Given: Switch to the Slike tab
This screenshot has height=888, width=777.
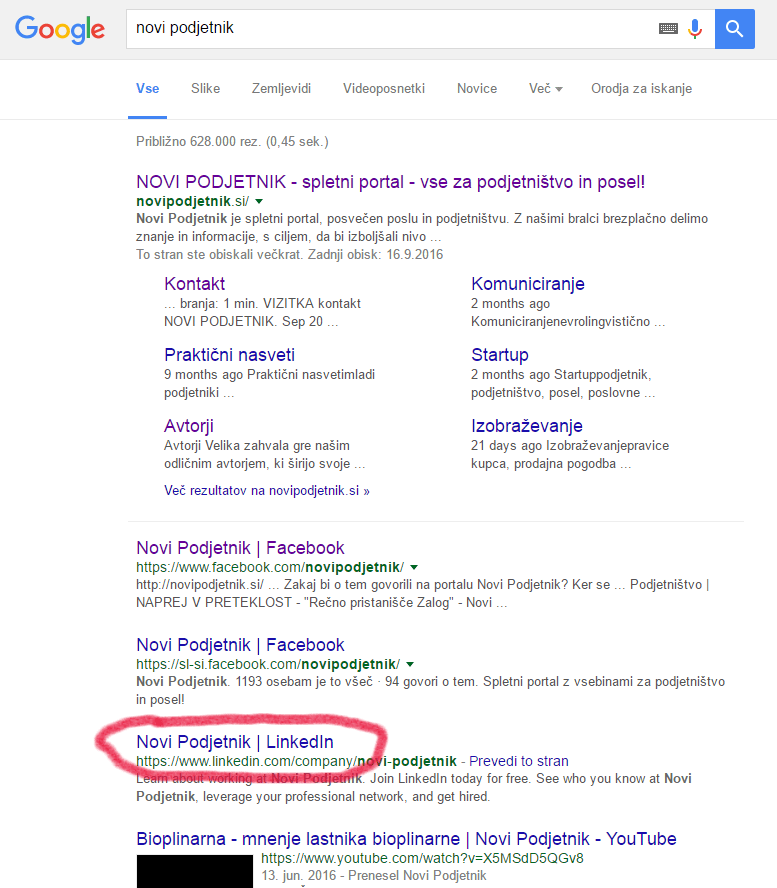Looking at the screenshot, I should [x=205, y=88].
